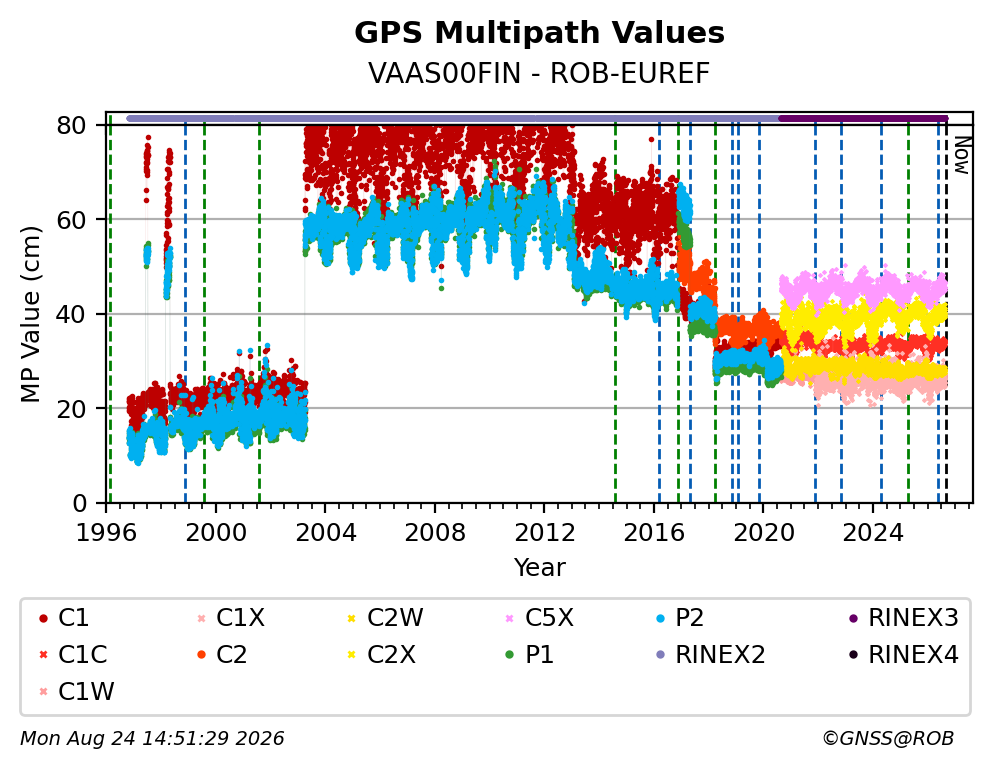This screenshot has height=769, width=992.
Task: Click the Now marker label
Action: pyautogui.click(x=962, y=156)
